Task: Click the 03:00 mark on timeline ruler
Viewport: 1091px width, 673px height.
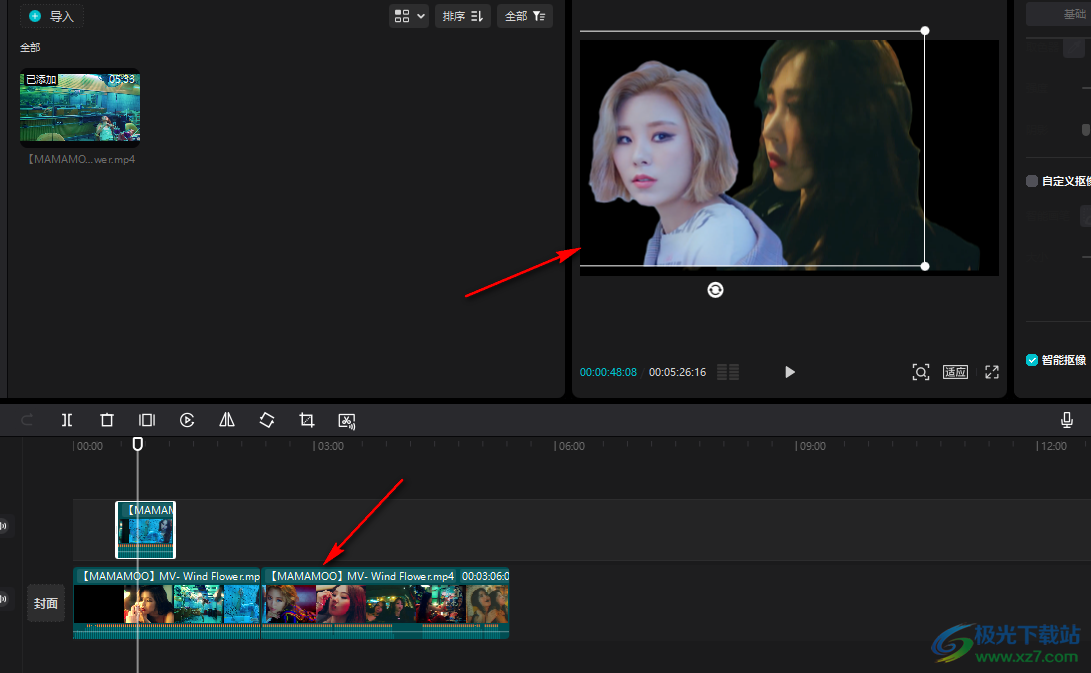Action: point(330,446)
